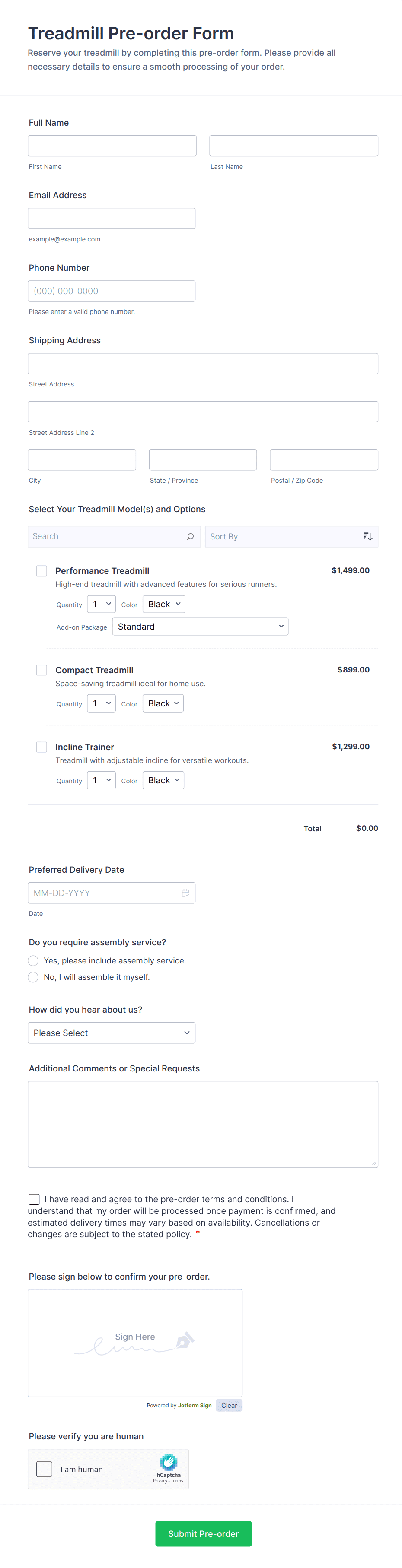Click the Sort By order icon
402x1568 pixels.
pyautogui.click(x=368, y=536)
